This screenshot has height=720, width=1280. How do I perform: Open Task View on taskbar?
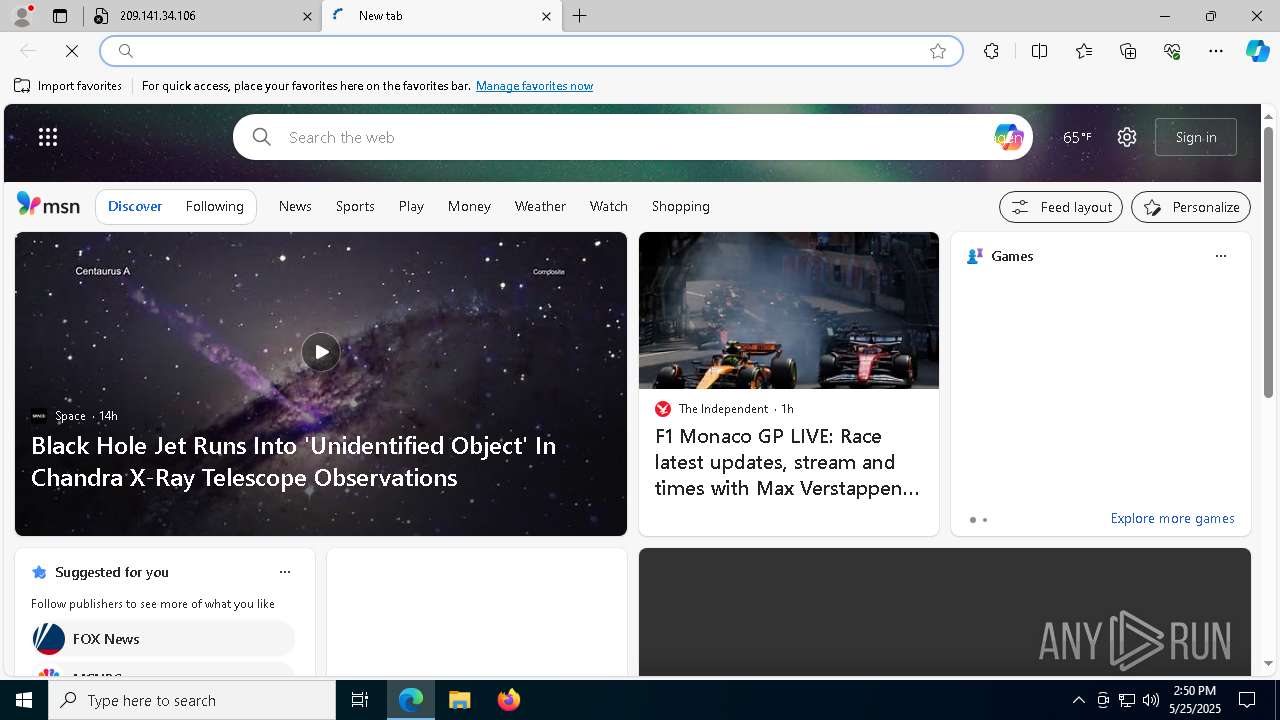point(360,700)
